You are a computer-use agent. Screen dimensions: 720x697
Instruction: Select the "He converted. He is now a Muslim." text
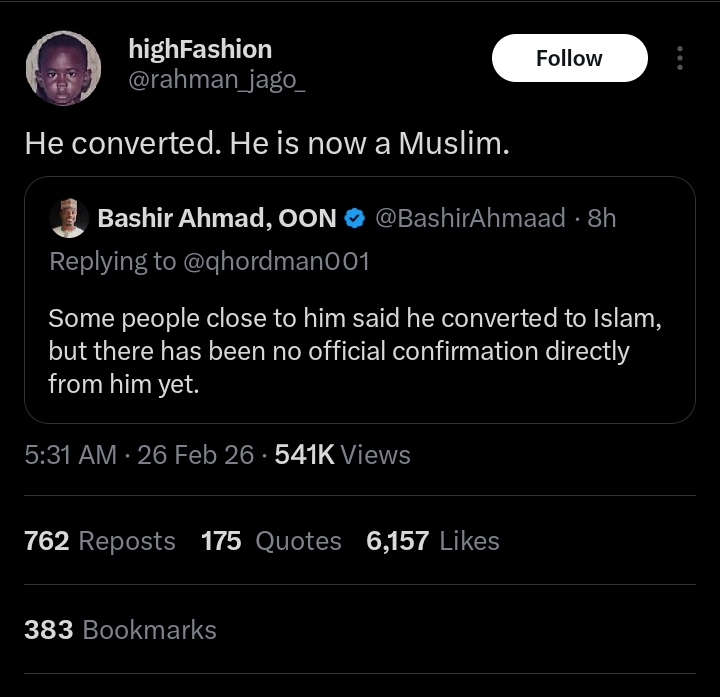267,143
